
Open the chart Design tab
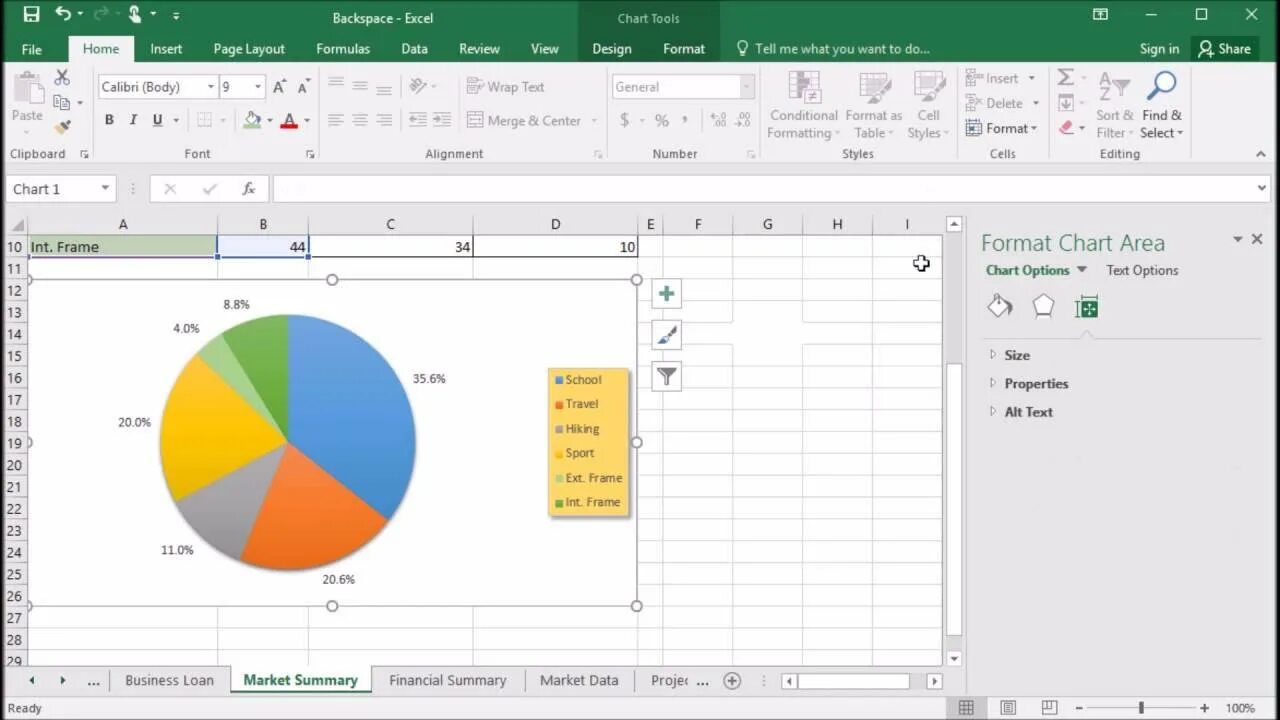click(x=611, y=49)
